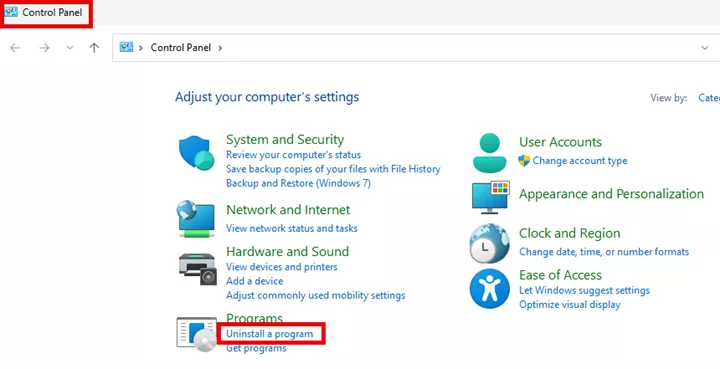Open Adjust commonly used mobility settings
Viewport: 720px width, 369px height.
coord(315,295)
